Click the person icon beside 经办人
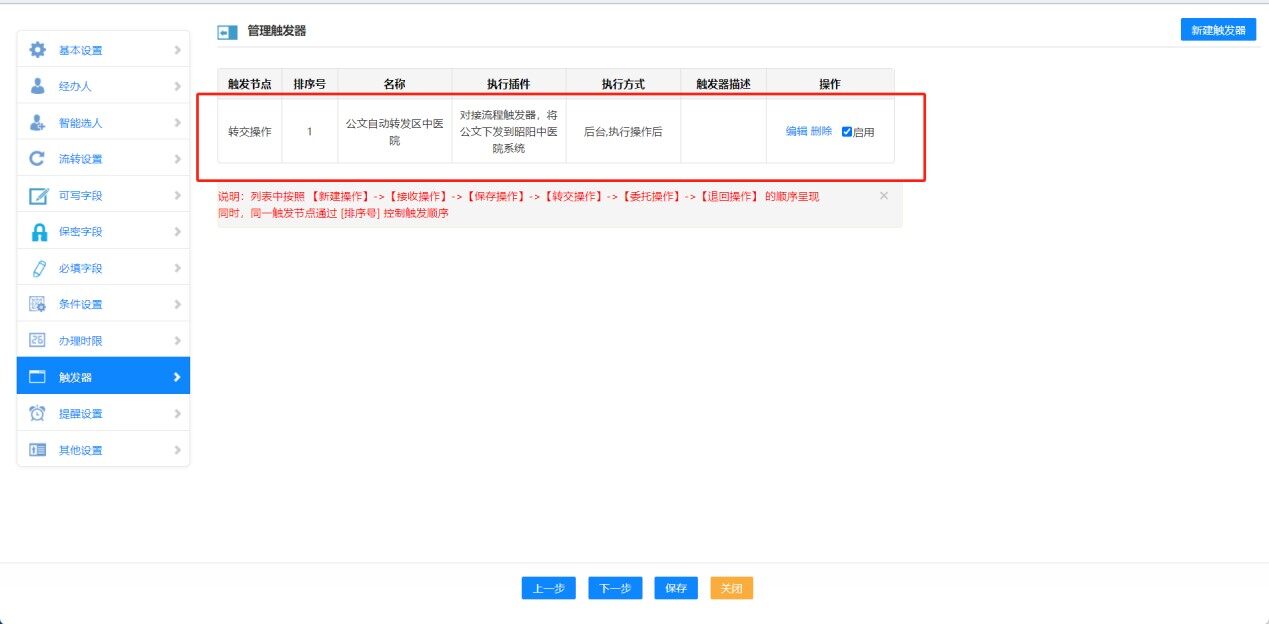The height and width of the screenshot is (624, 1269). pos(38,86)
